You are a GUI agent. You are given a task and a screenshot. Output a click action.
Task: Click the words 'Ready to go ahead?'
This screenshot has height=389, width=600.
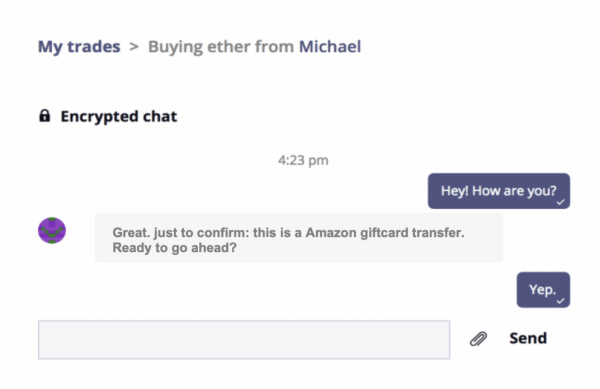click(174, 248)
